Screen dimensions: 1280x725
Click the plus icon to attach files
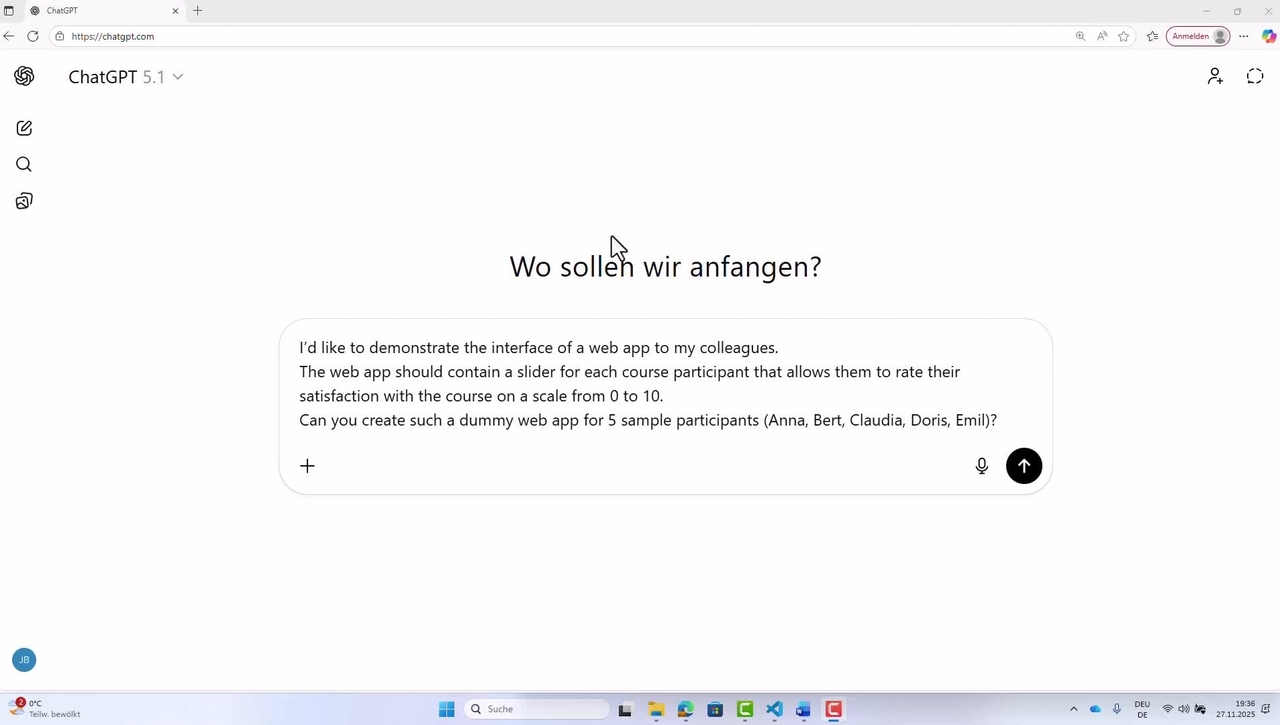coord(307,466)
